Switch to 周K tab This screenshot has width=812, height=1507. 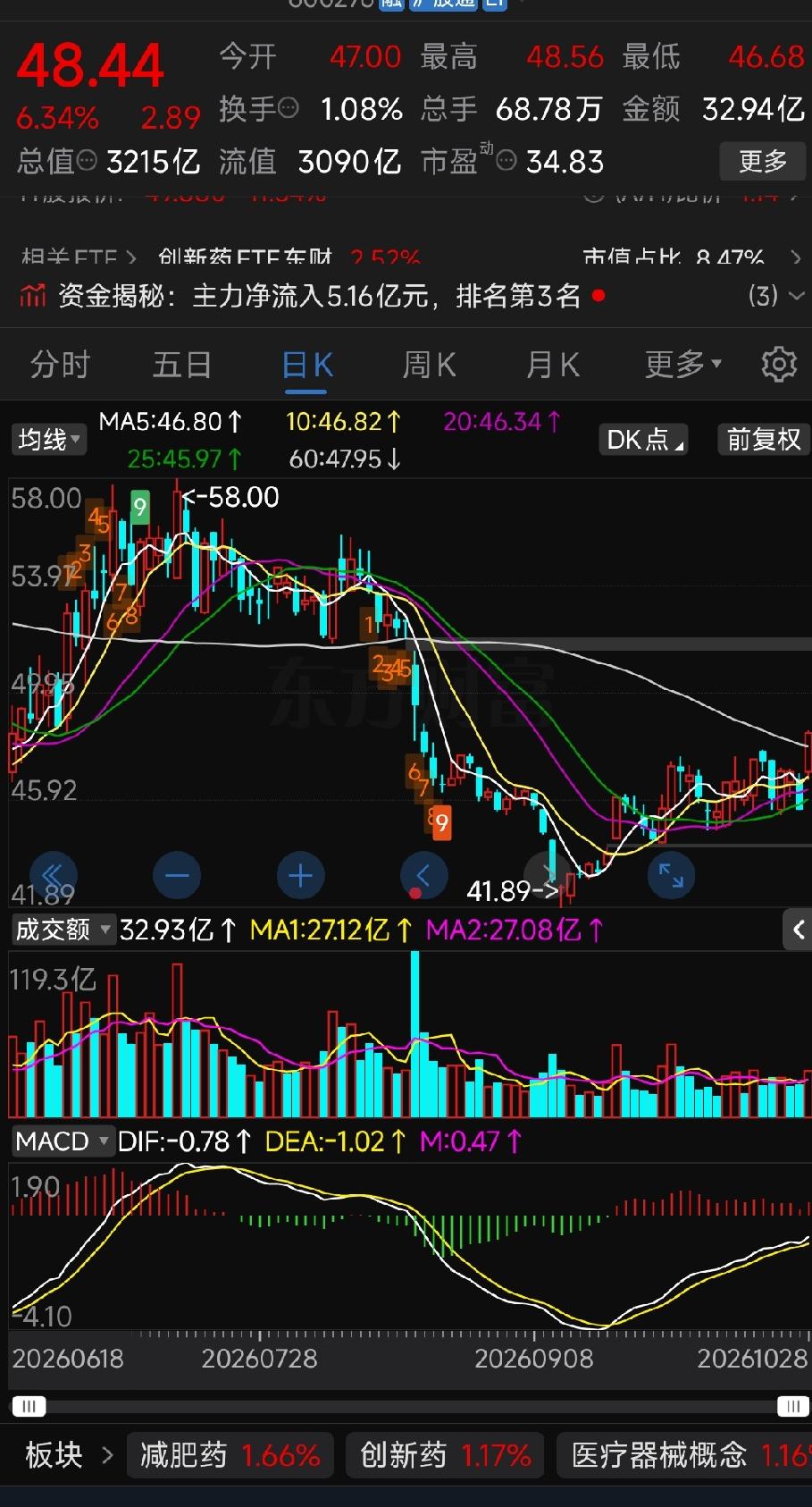point(430,365)
